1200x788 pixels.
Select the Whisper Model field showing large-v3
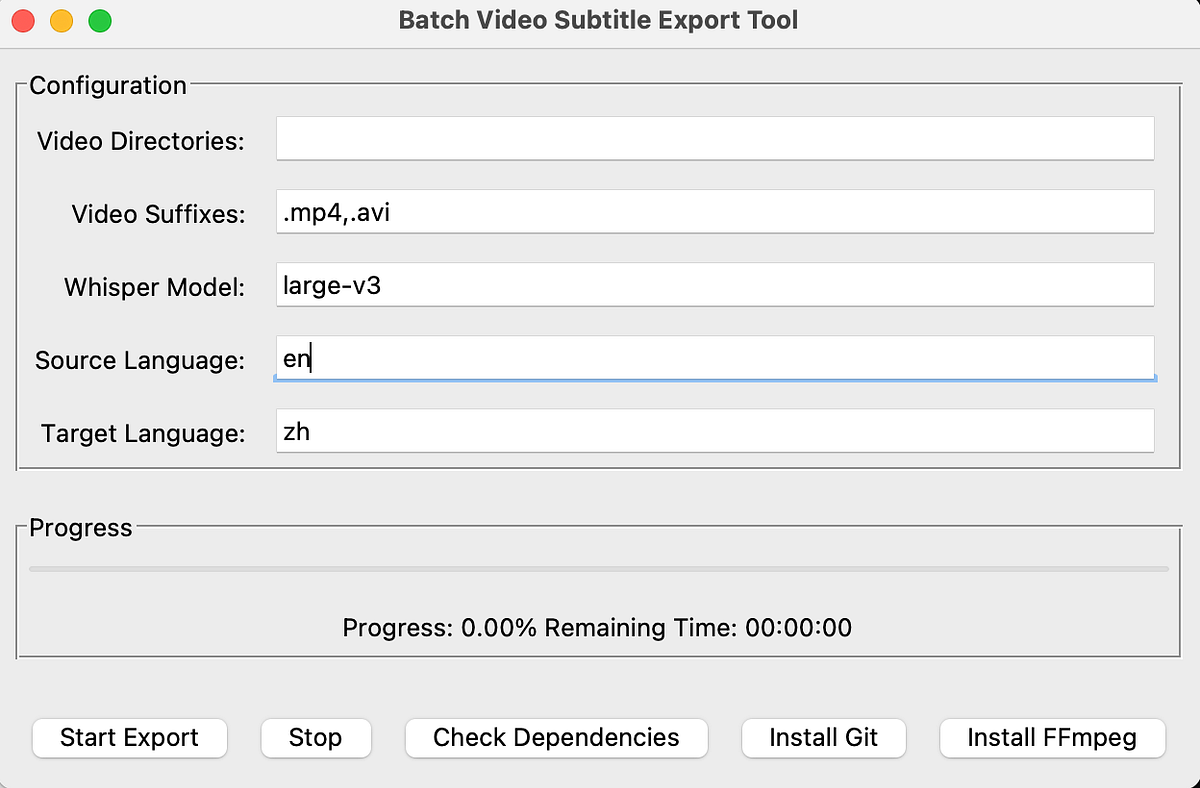pyautogui.click(x=715, y=284)
